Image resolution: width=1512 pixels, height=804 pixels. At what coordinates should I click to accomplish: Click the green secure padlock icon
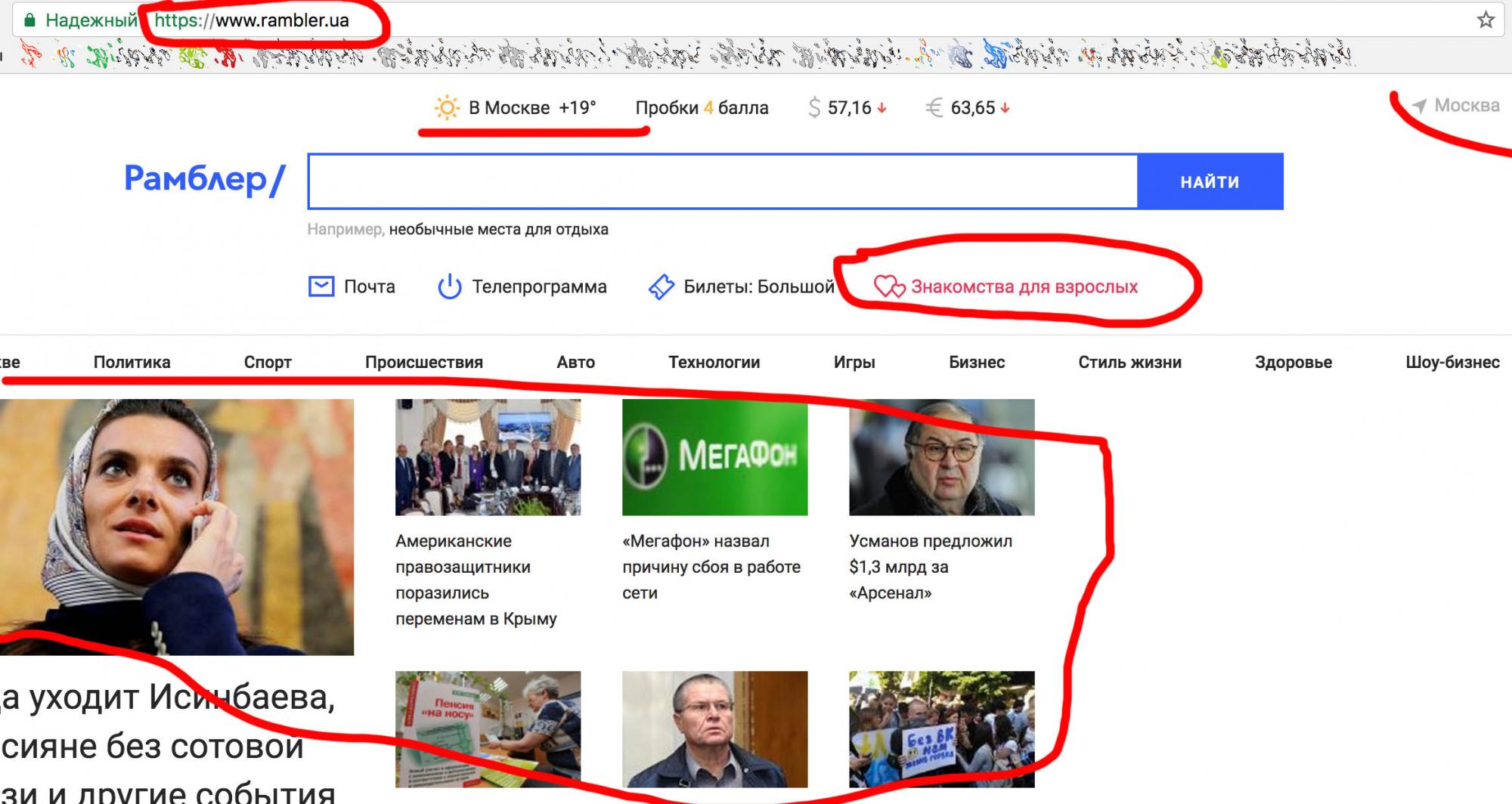pyautogui.click(x=29, y=20)
